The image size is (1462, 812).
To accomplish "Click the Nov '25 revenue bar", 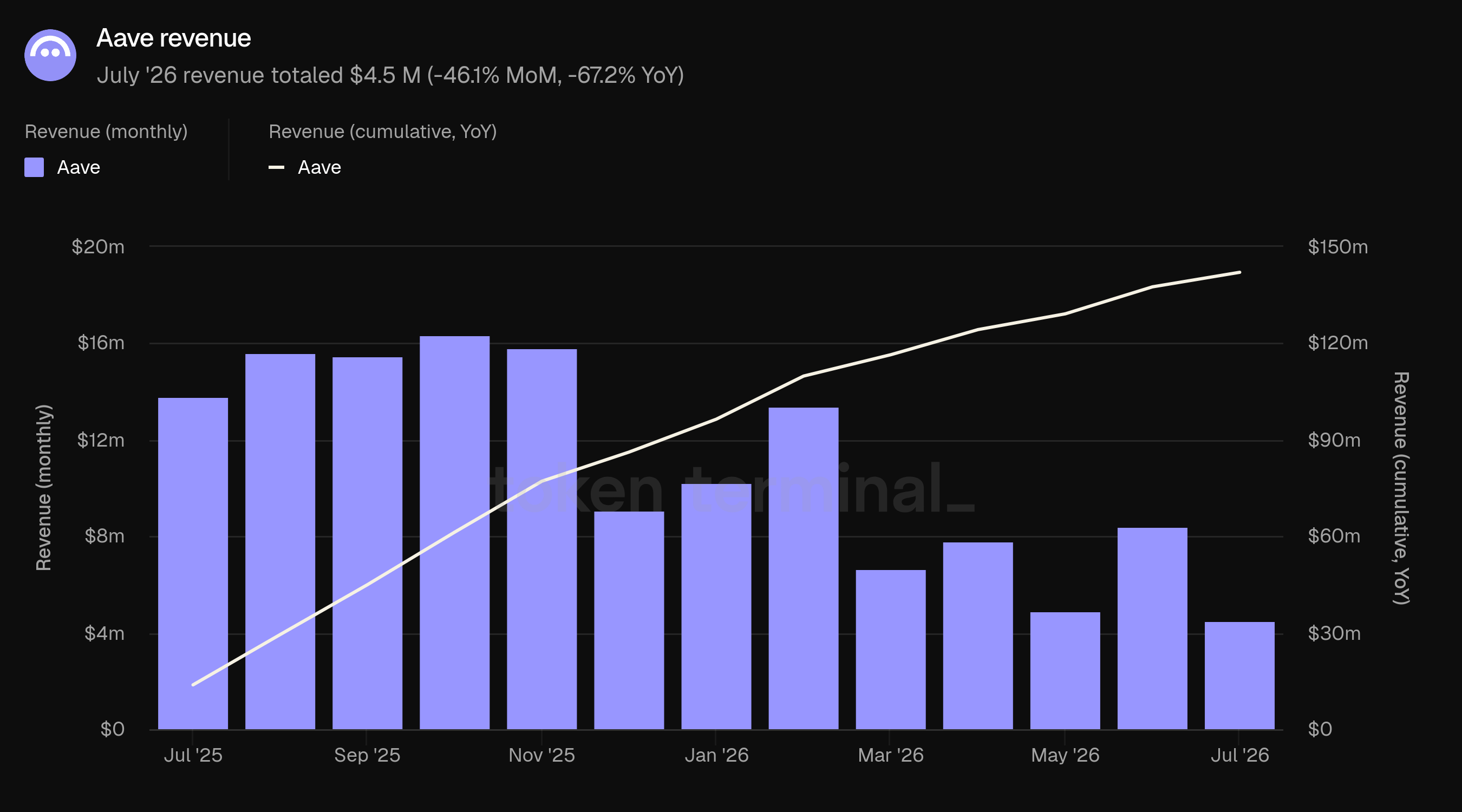I will pyautogui.click(x=542, y=539).
